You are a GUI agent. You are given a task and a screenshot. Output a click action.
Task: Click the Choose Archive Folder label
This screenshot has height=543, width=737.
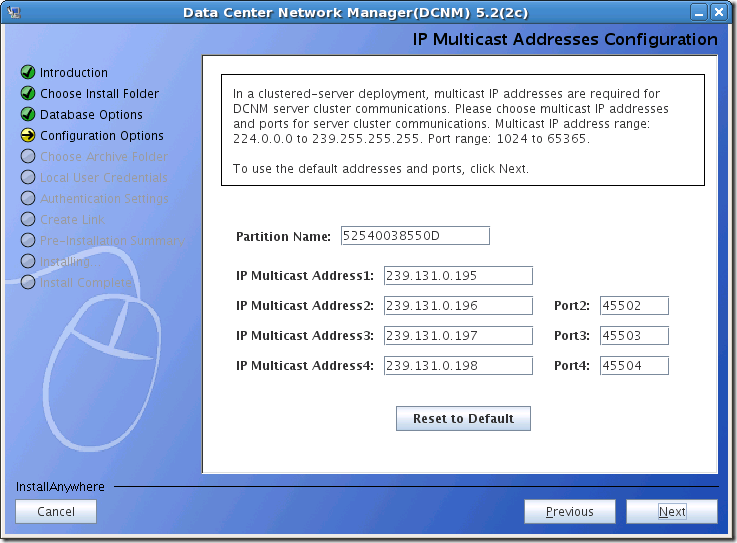(x=104, y=157)
